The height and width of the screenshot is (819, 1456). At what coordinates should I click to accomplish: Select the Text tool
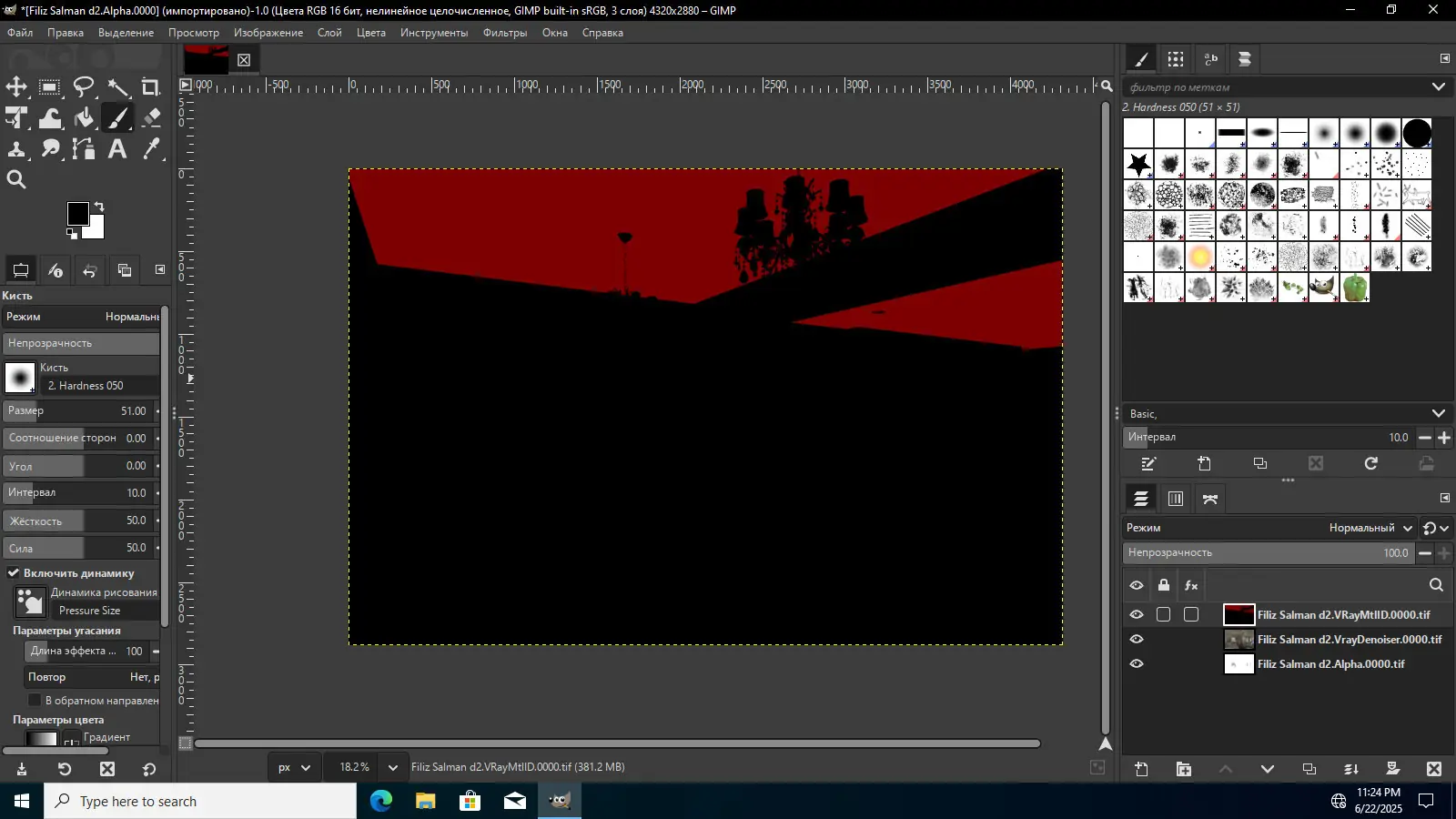117,149
